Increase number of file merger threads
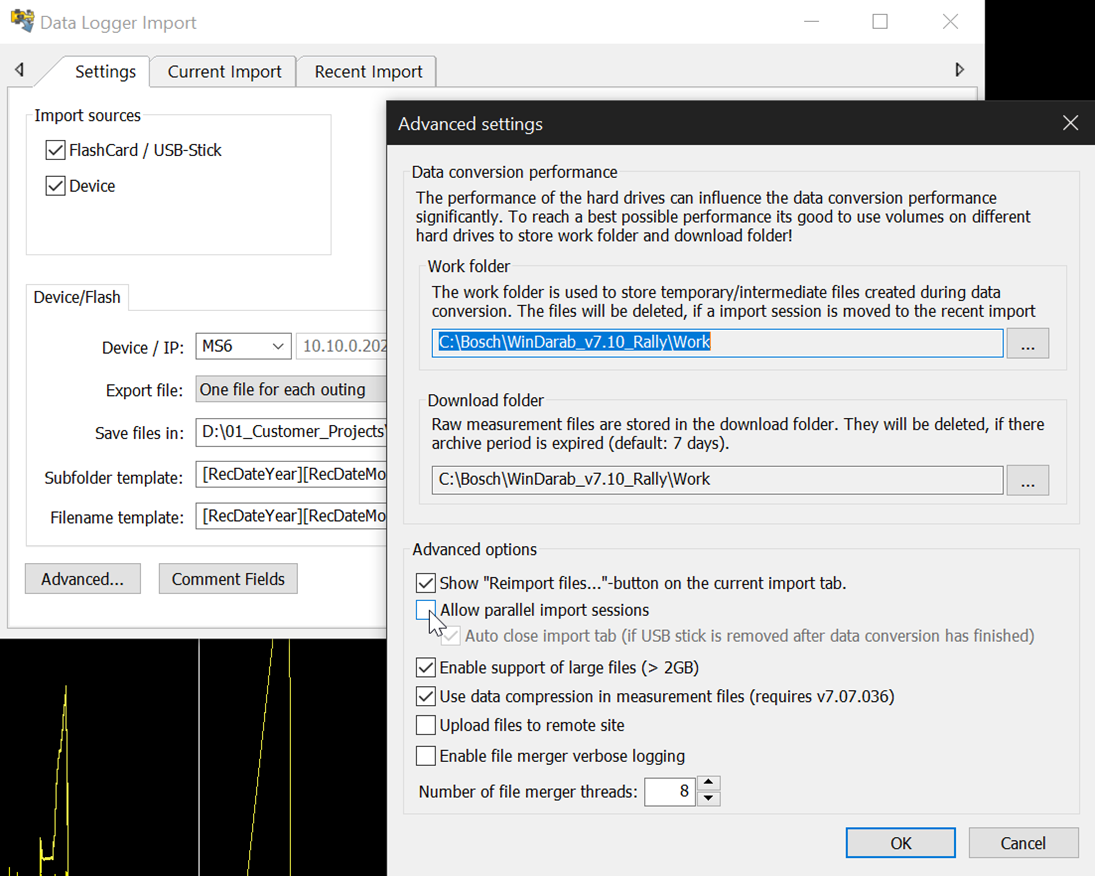Image resolution: width=1095 pixels, height=876 pixels. [709, 783]
